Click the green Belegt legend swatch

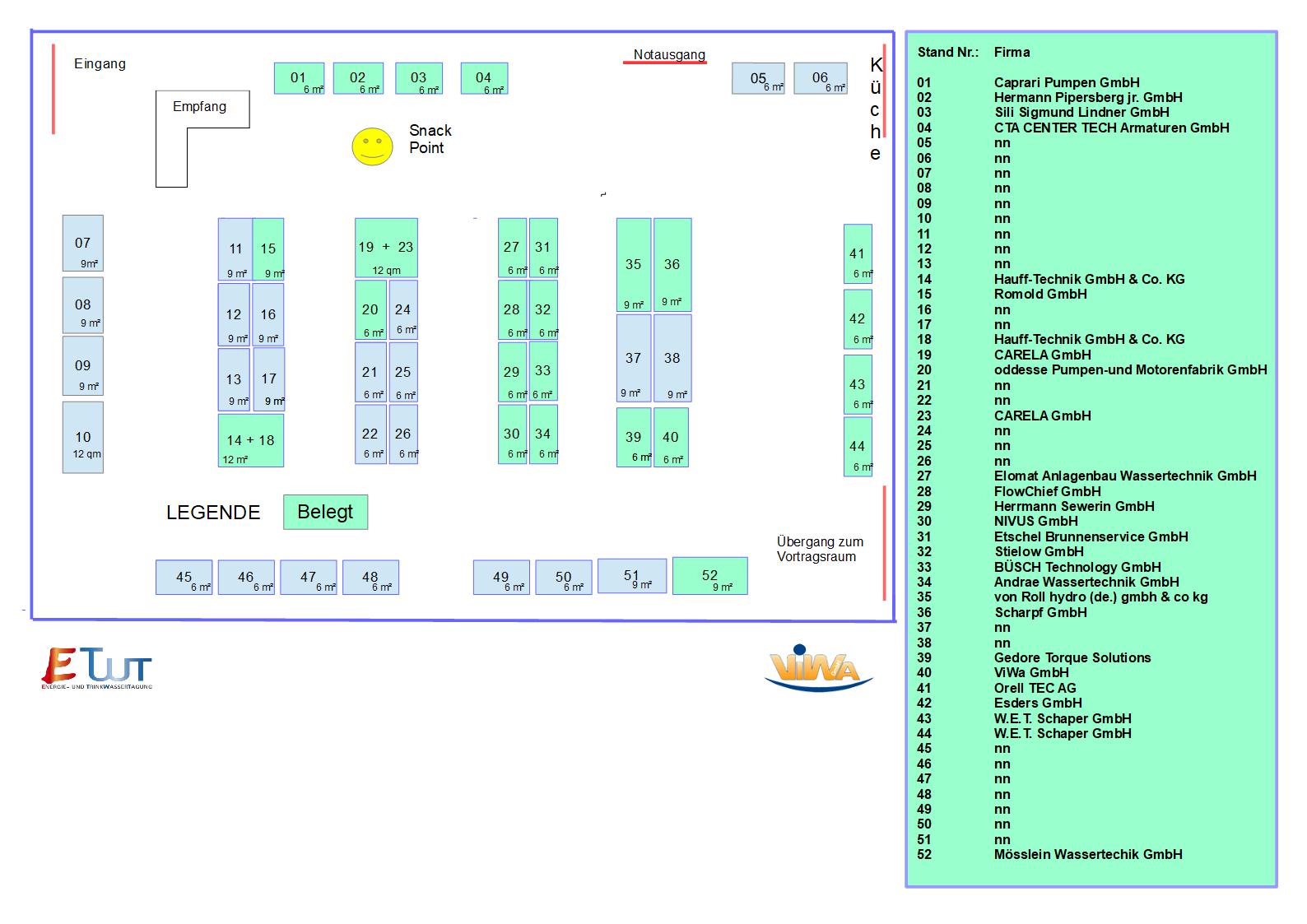(x=326, y=512)
